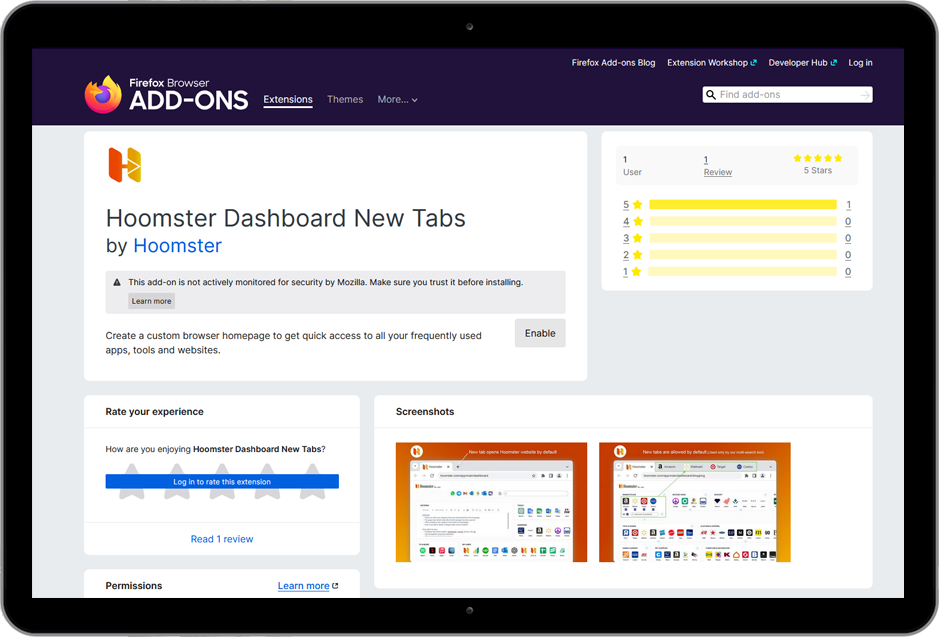Click the Hoomster extension icon
The image size is (939, 637).
tap(125, 165)
